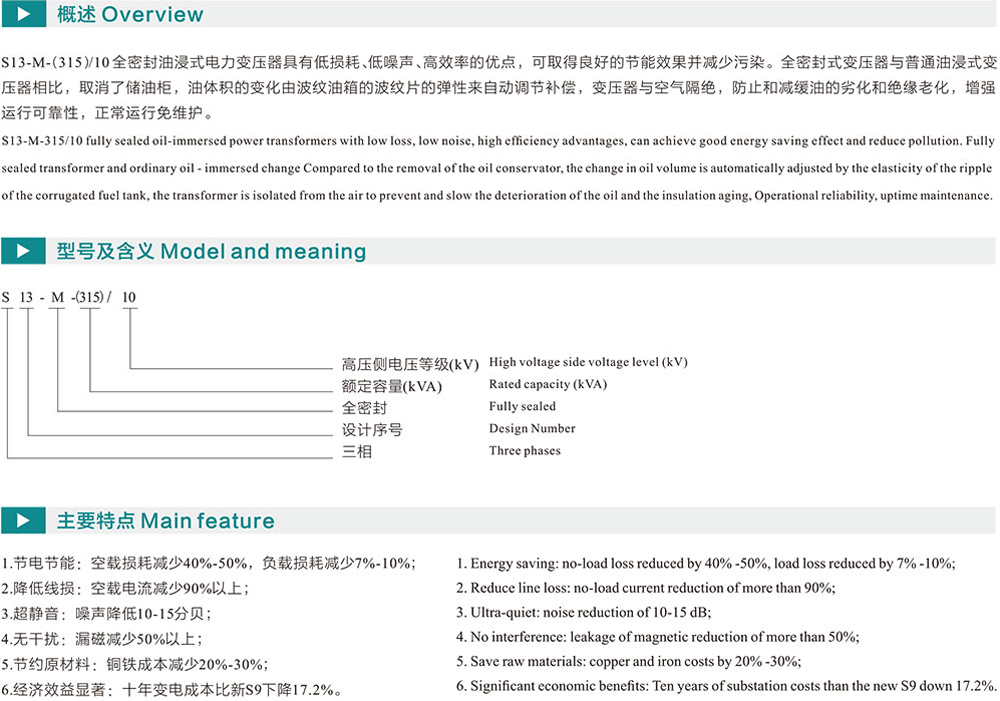Screen dimensions: 1000x701
Task: Click the 型号及含义 Model and meaning heading
Action: (x=211, y=251)
